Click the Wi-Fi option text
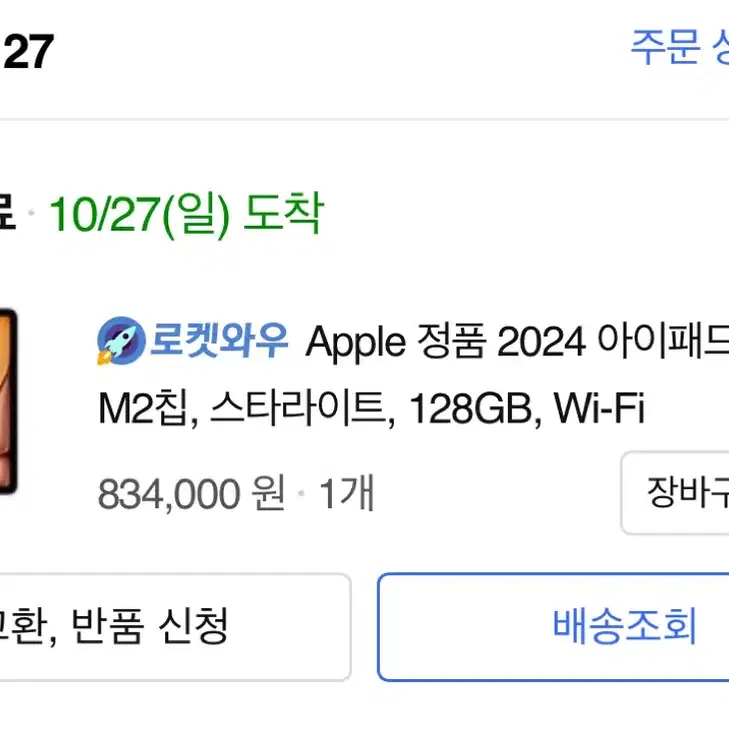Viewport: 729px width, 729px height. (x=599, y=407)
